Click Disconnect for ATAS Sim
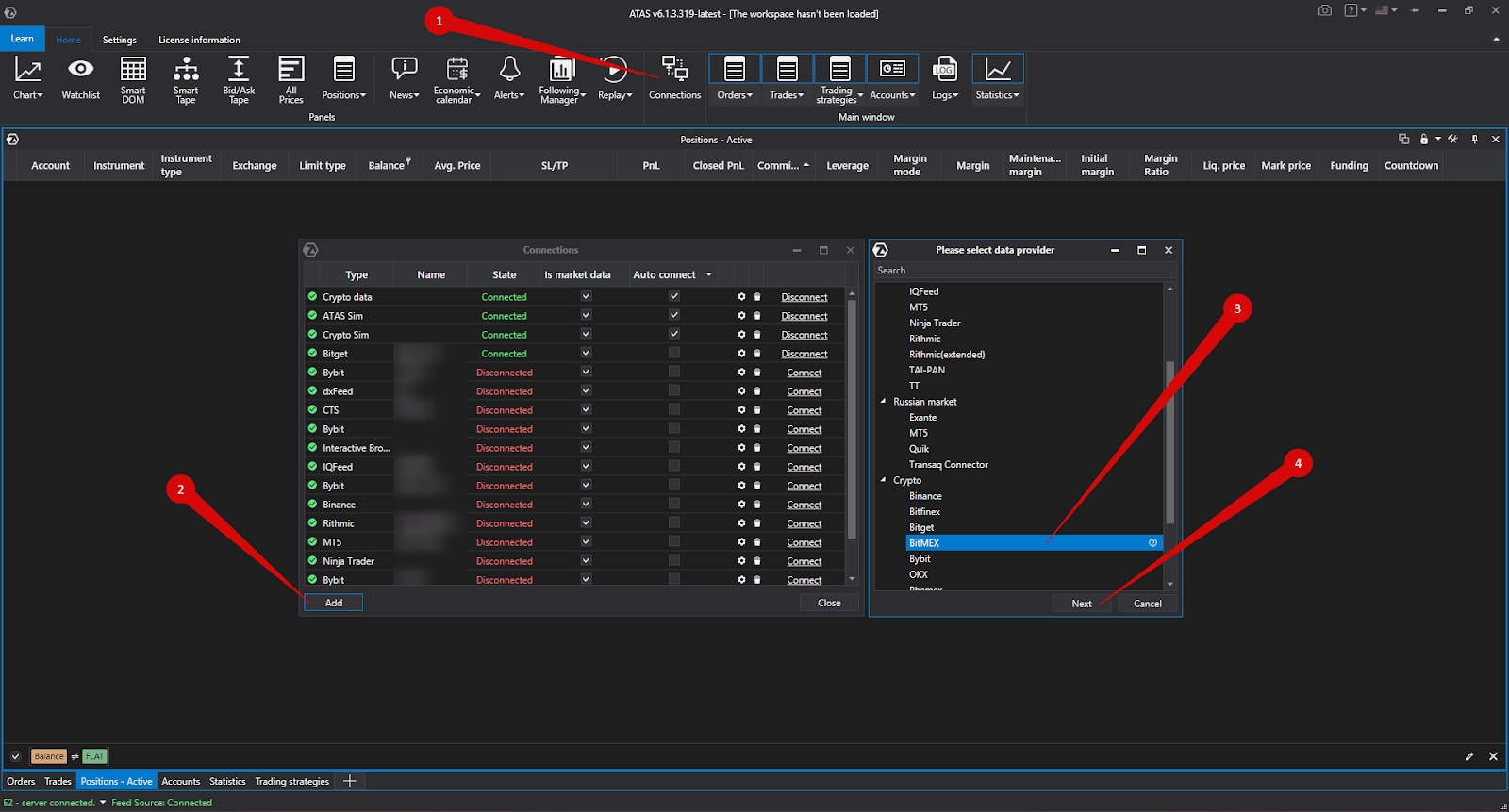 804,316
